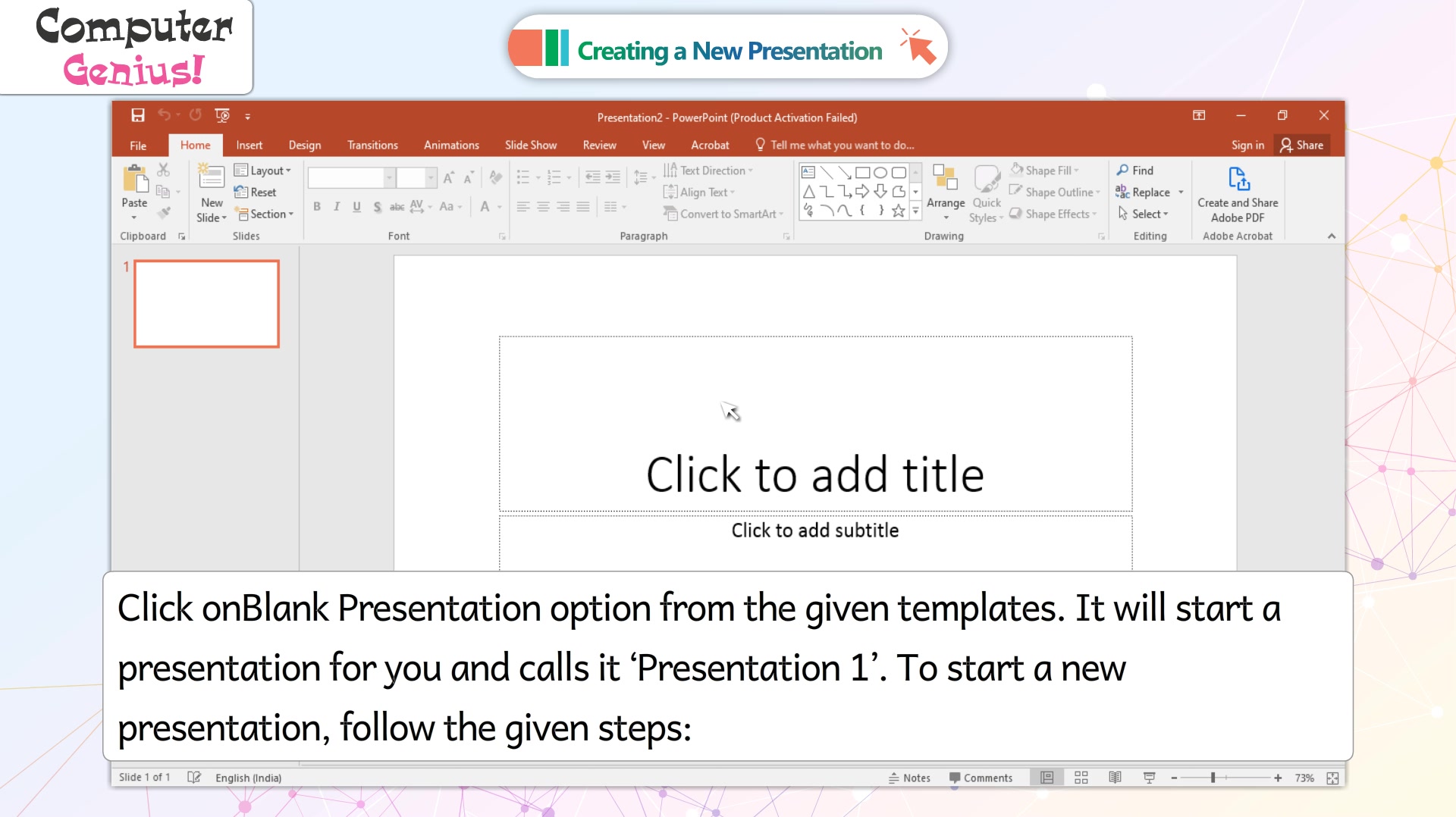Justify the text alignment
Screen dimensions: 1456x817
click(x=582, y=207)
